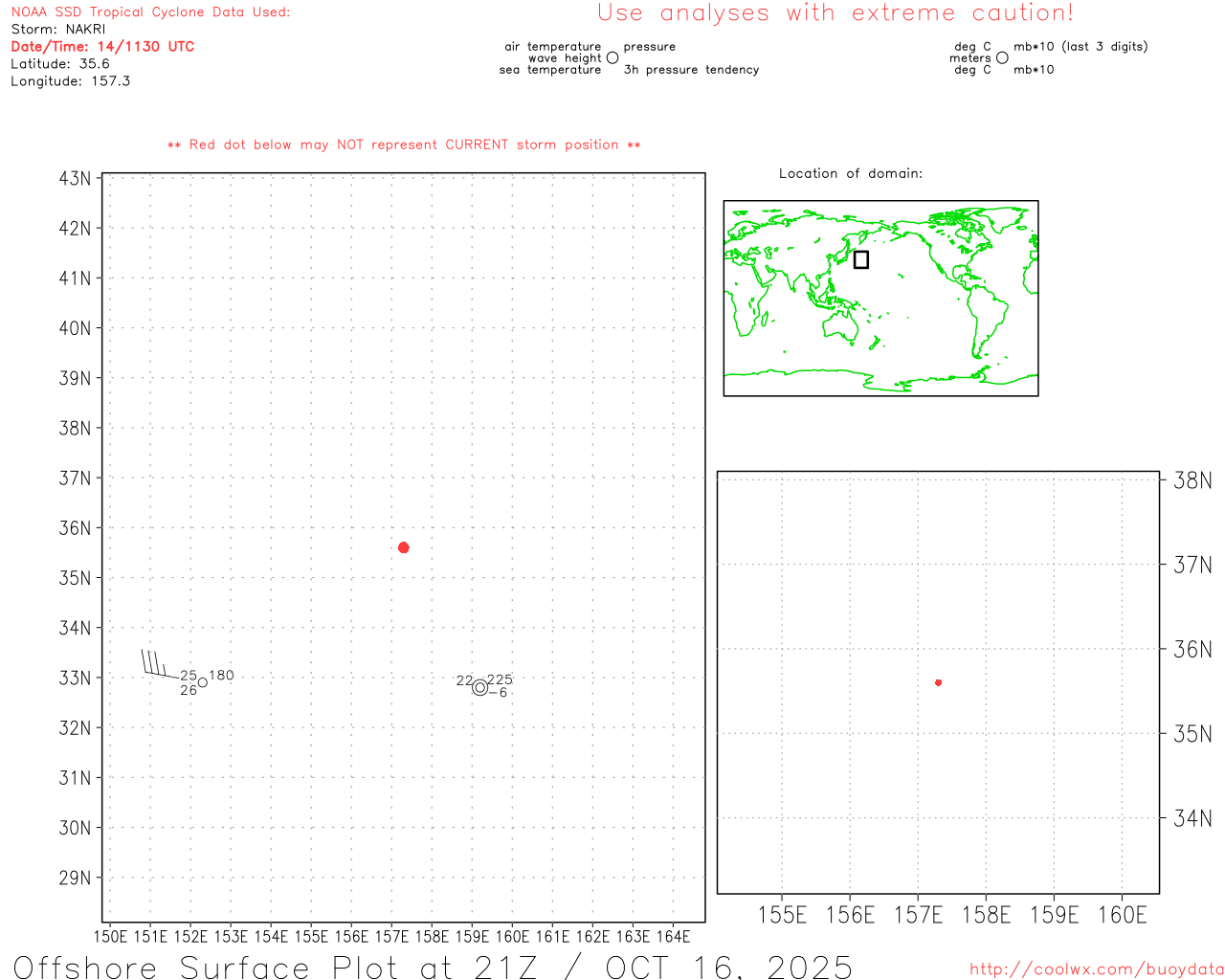Click the '40N' latitude axis label

pos(76,328)
